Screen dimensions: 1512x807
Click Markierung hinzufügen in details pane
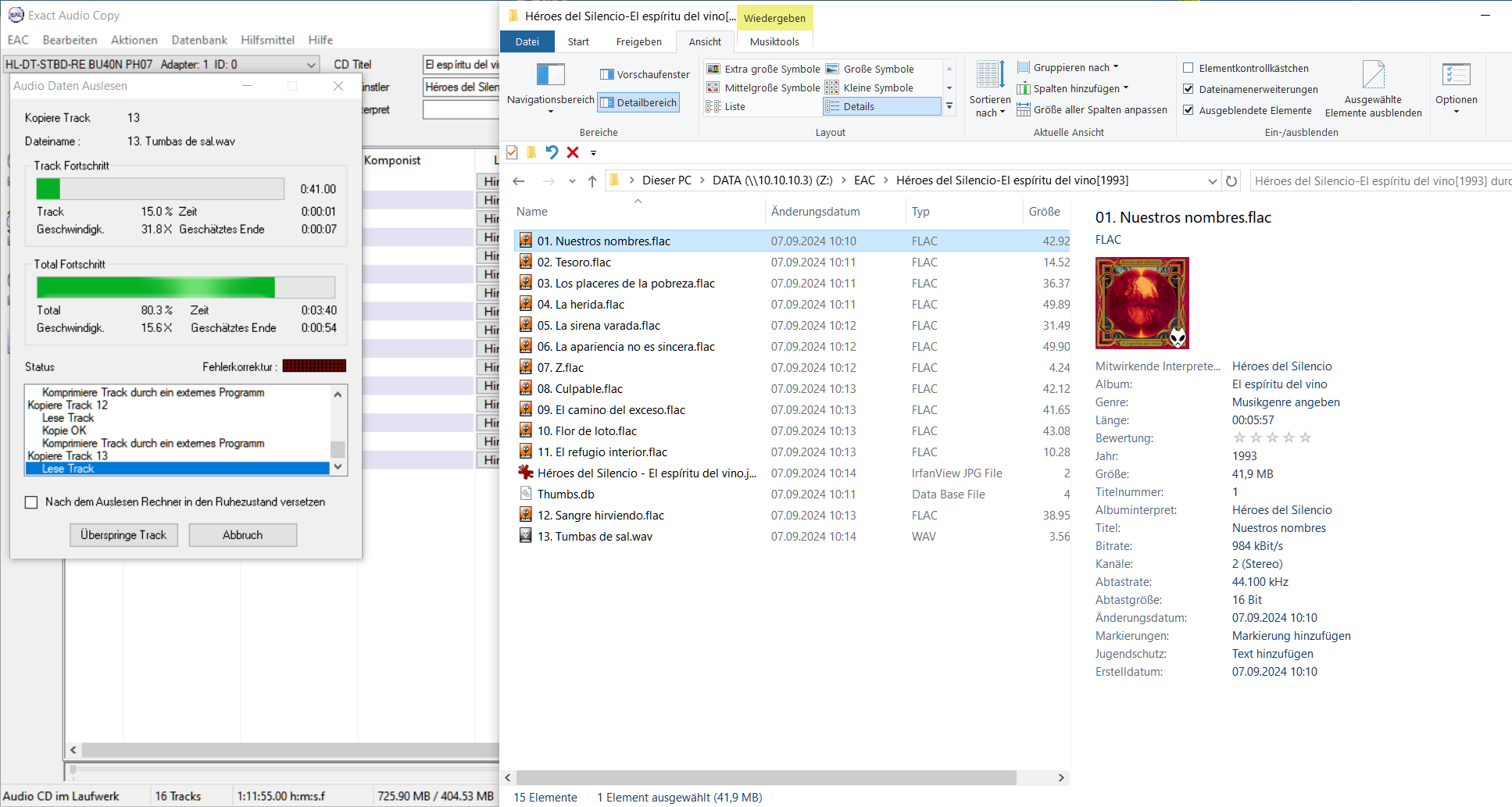click(1291, 636)
